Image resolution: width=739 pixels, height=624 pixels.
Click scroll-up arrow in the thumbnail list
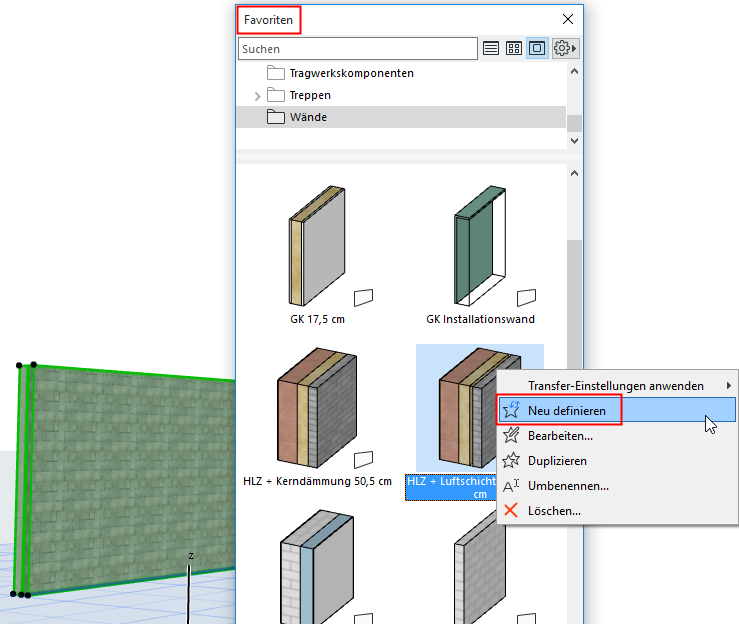click(x=574, y=173)
